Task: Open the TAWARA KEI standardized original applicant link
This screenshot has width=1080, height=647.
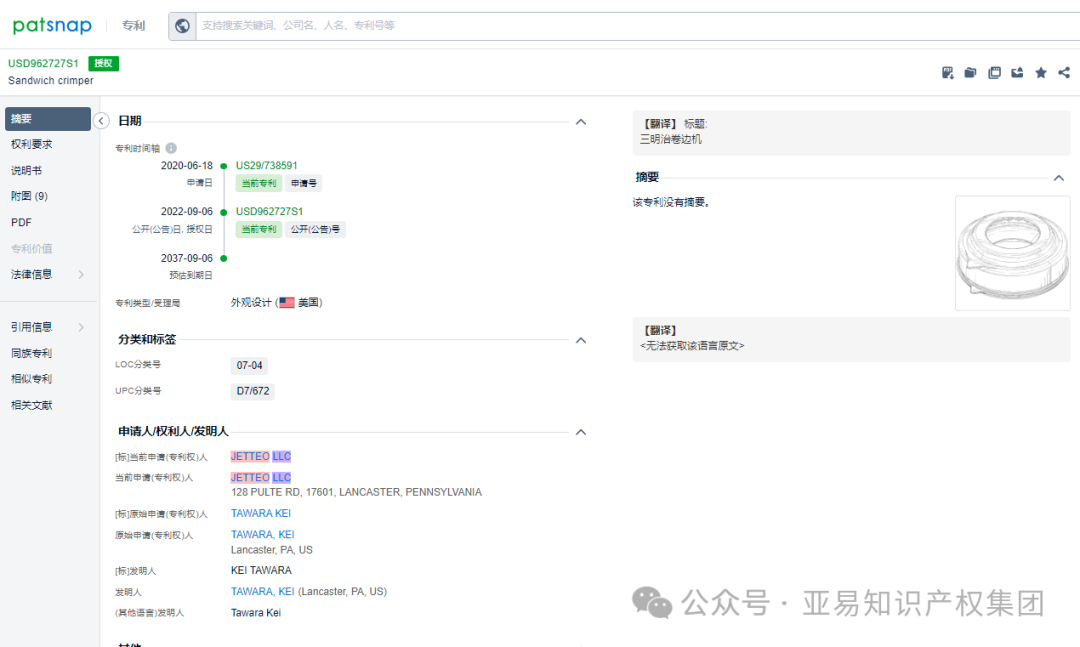Action: click(261, 513)
